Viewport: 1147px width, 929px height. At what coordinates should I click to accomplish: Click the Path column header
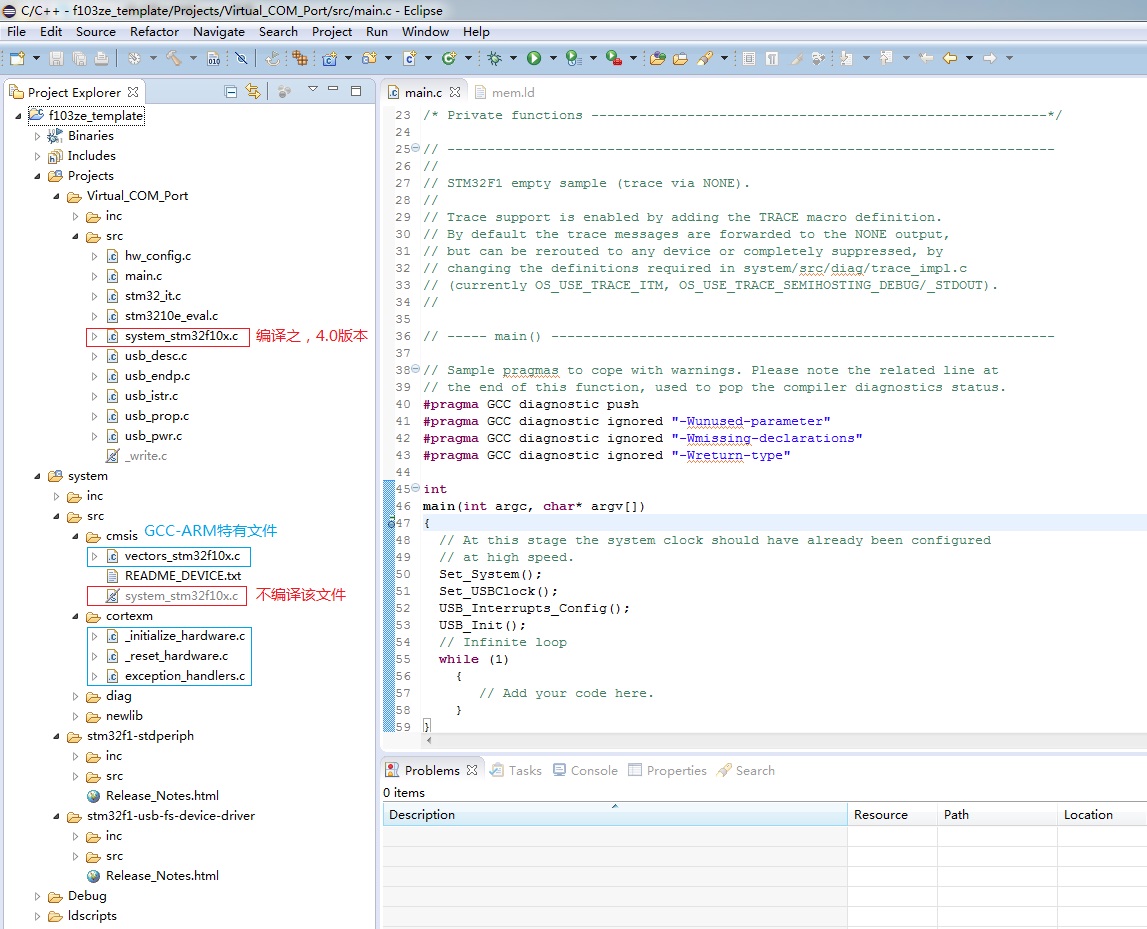(997, 814)
